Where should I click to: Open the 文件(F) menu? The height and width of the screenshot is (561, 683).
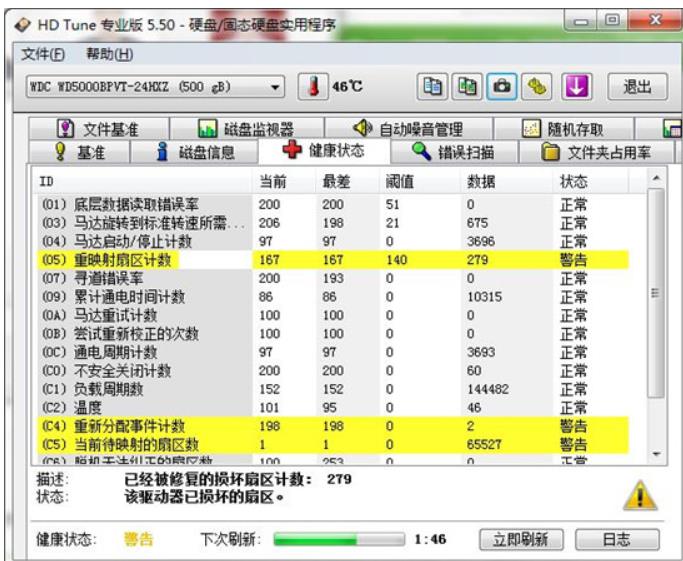pos(43,54)
